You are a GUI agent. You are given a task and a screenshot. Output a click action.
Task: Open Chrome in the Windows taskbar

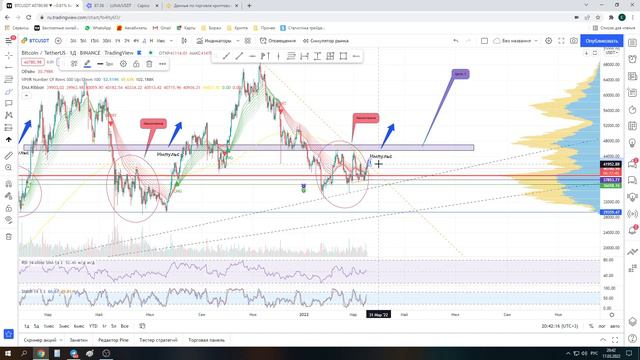coord(40,353)
